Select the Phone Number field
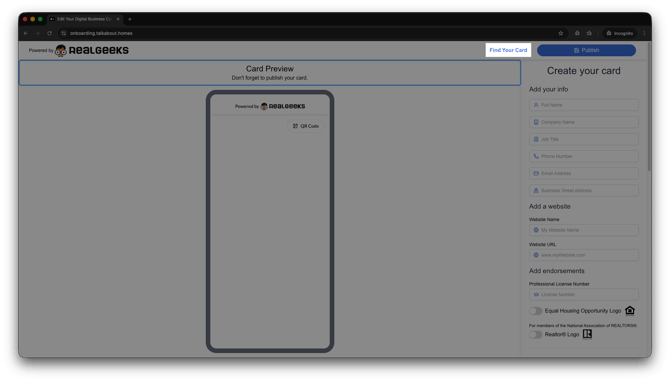The height and width of the screenshot is (382, 670). click(584, 156)
